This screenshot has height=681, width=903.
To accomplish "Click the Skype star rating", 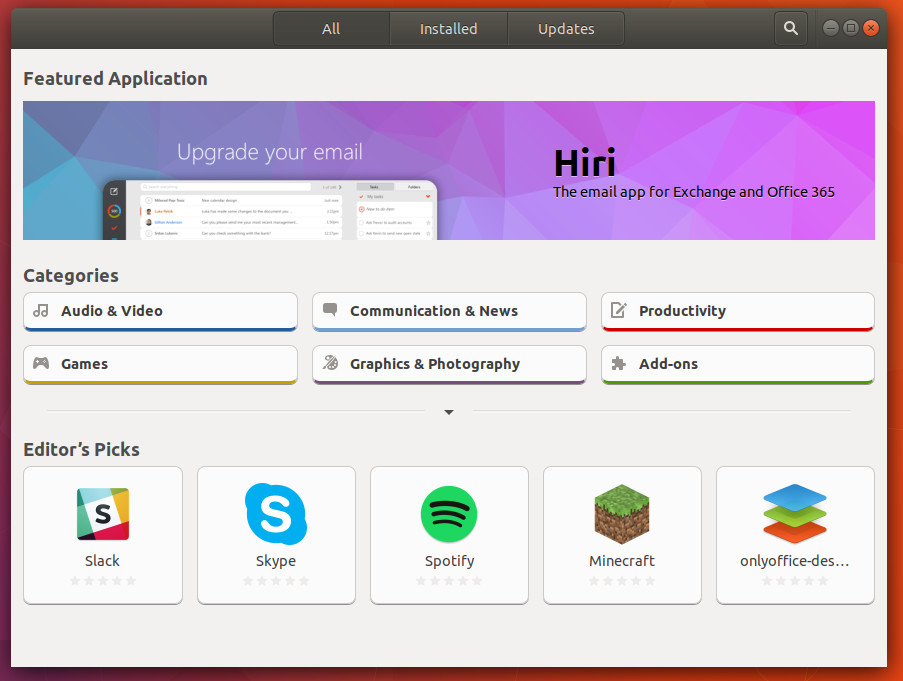I will (x=276, y=581).
